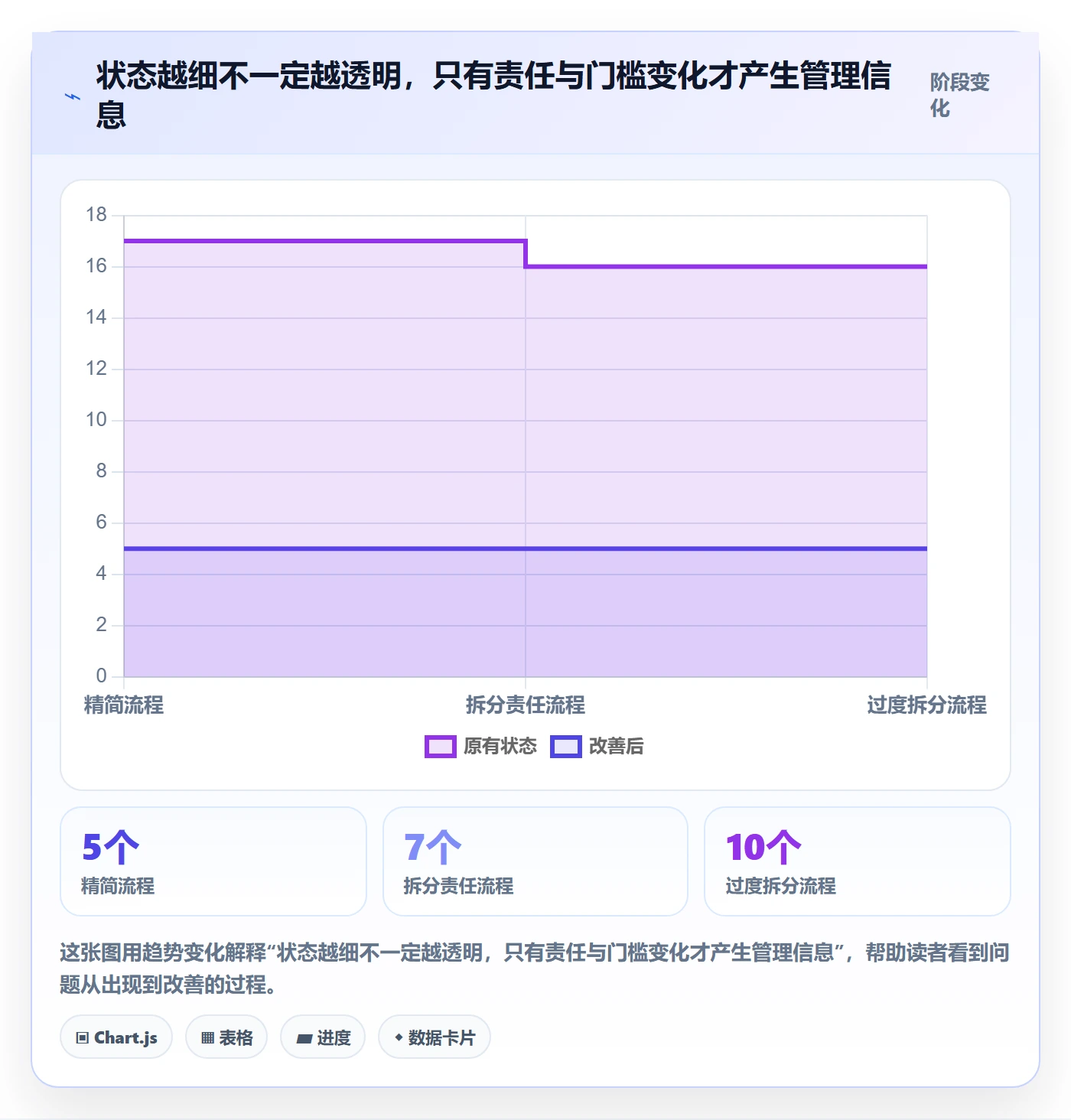
Task: Click the 阶段变化 label in the header
Action: tap(960, 95)
